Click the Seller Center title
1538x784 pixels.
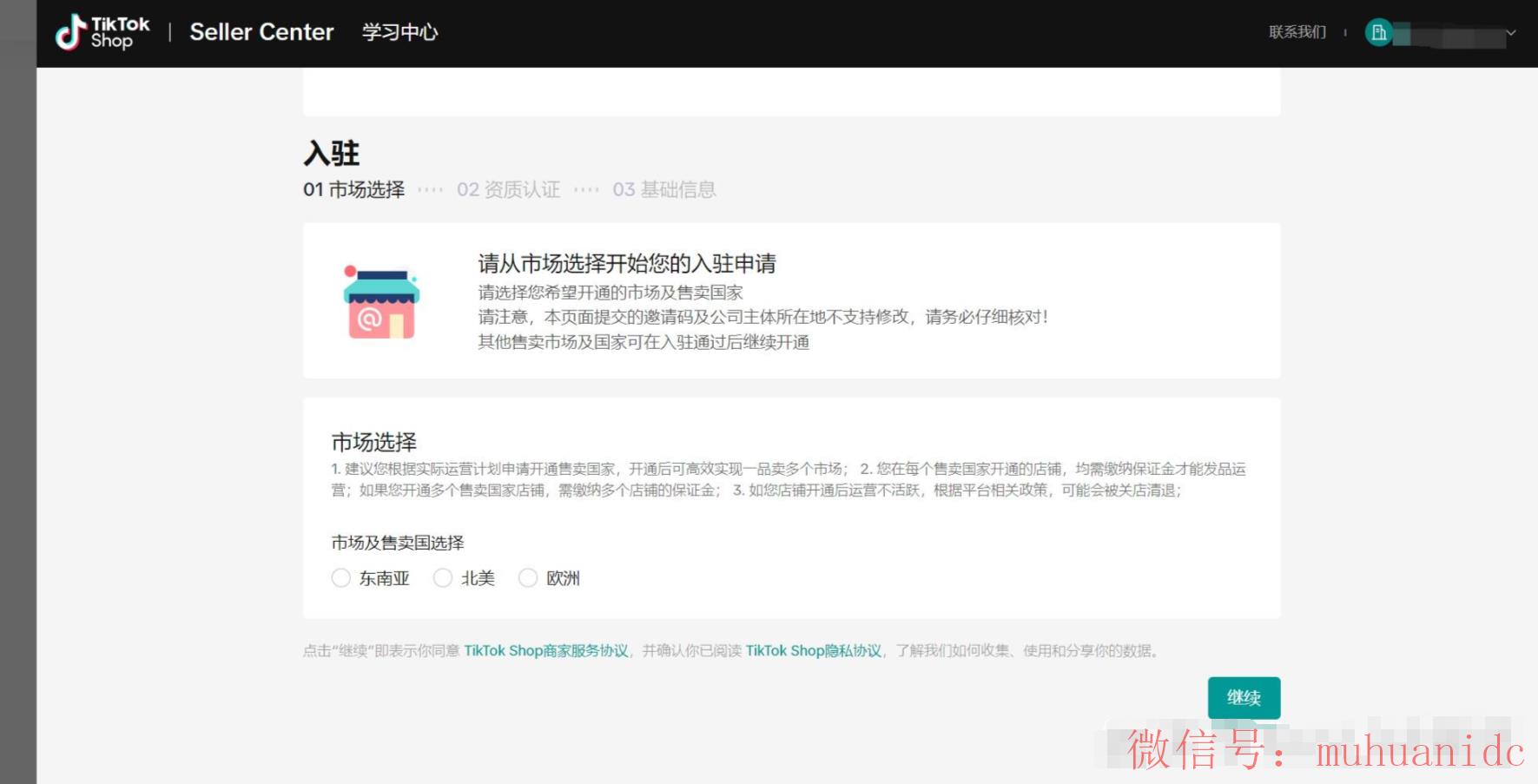[x=261, y=32]
